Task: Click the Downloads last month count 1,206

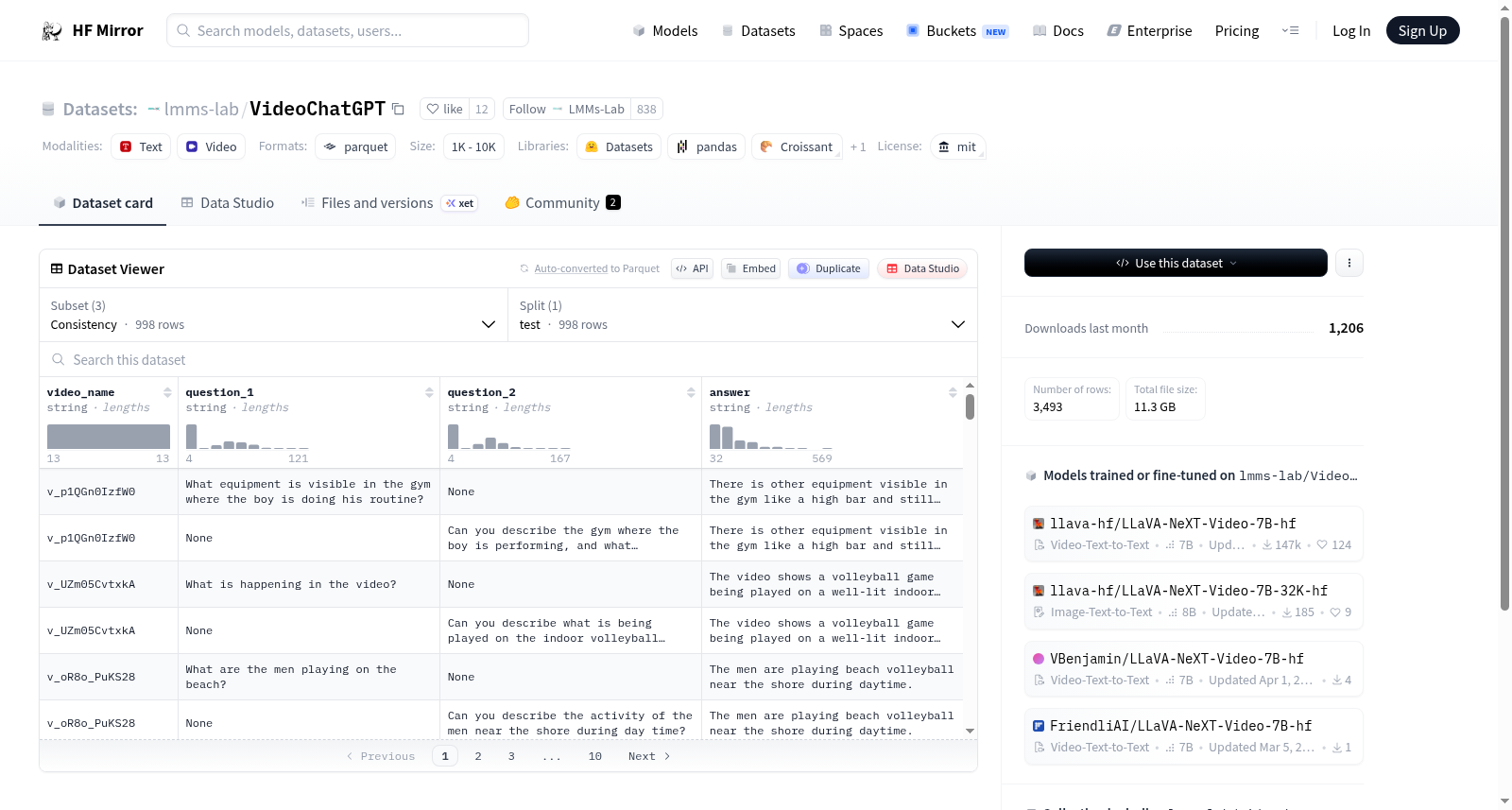Action: [x=1346, y=328]
